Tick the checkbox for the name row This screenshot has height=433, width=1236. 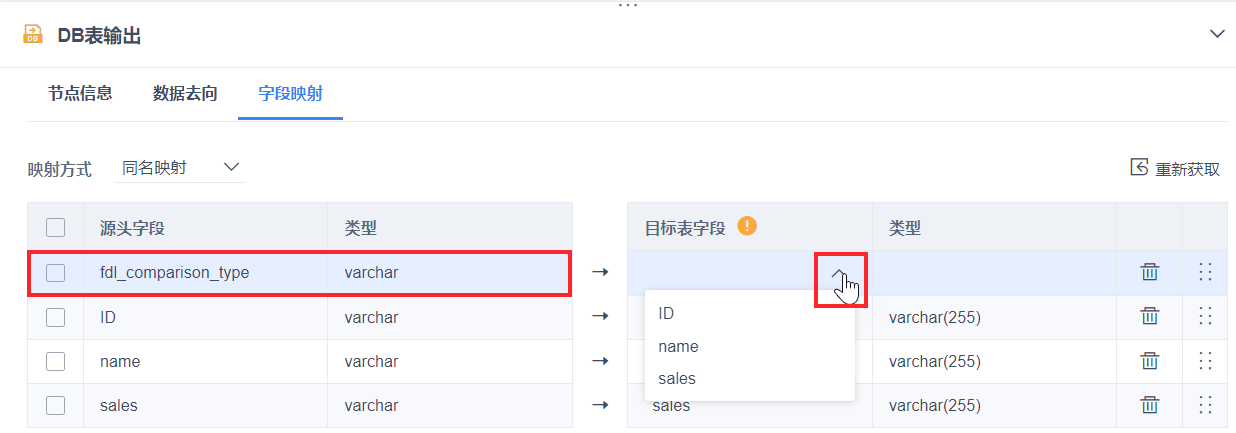pos(56,361)
